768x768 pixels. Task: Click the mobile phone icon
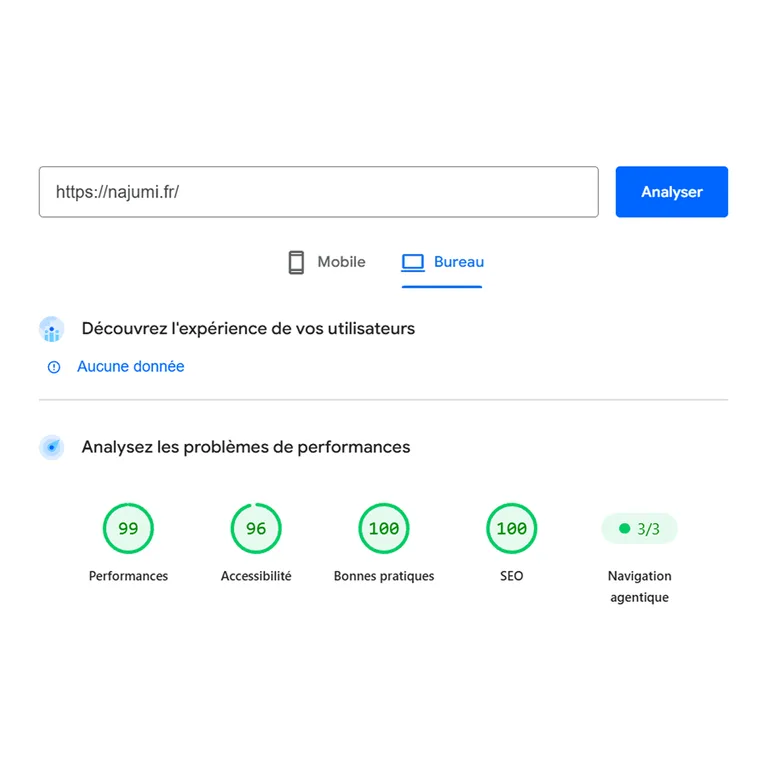pos(296,263)
